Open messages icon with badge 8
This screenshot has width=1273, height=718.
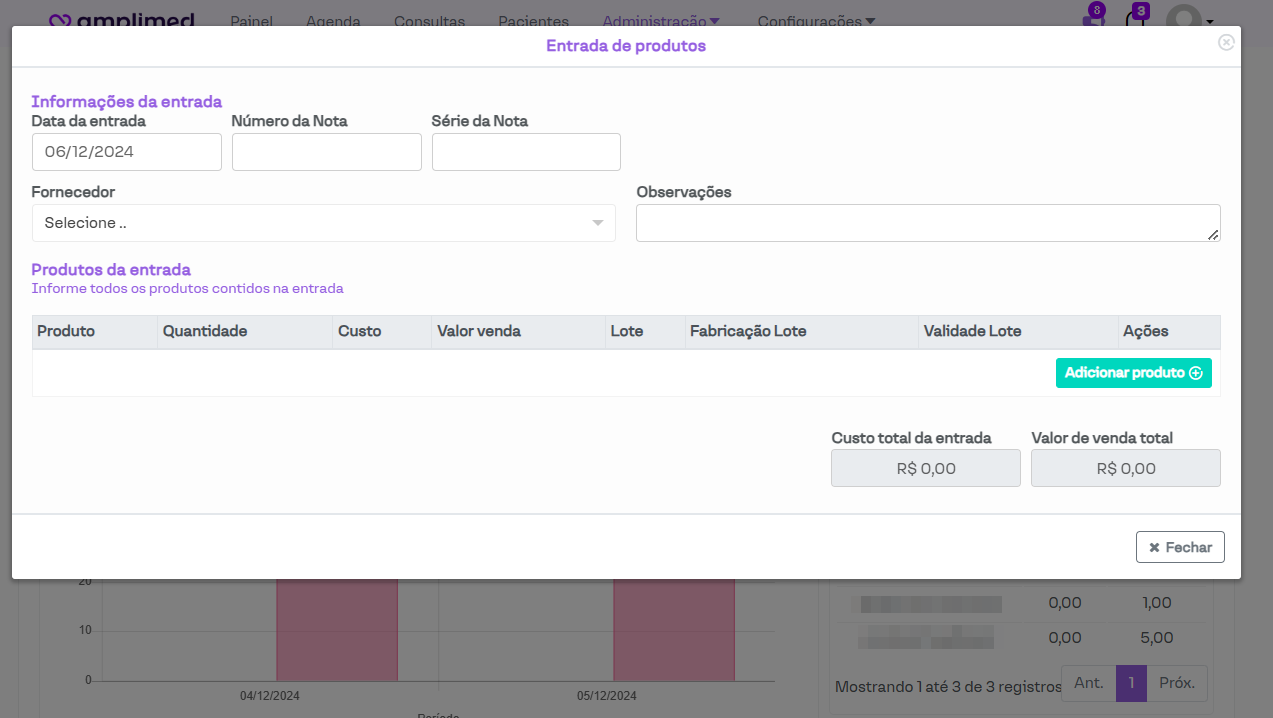pyautogui.click(x=1093, y=19)
